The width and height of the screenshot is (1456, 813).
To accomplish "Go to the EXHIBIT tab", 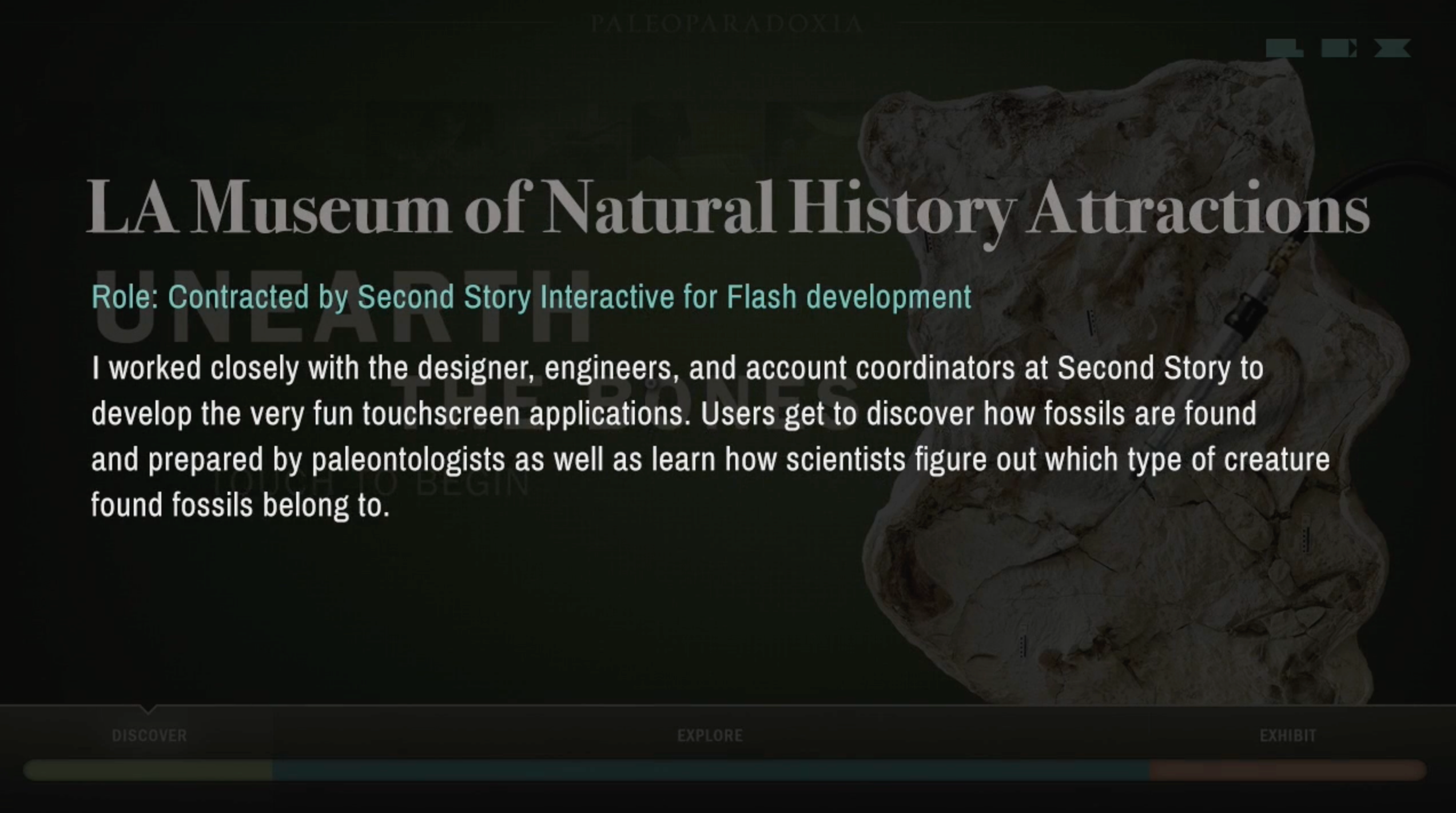I will (x=1288, y=735).
